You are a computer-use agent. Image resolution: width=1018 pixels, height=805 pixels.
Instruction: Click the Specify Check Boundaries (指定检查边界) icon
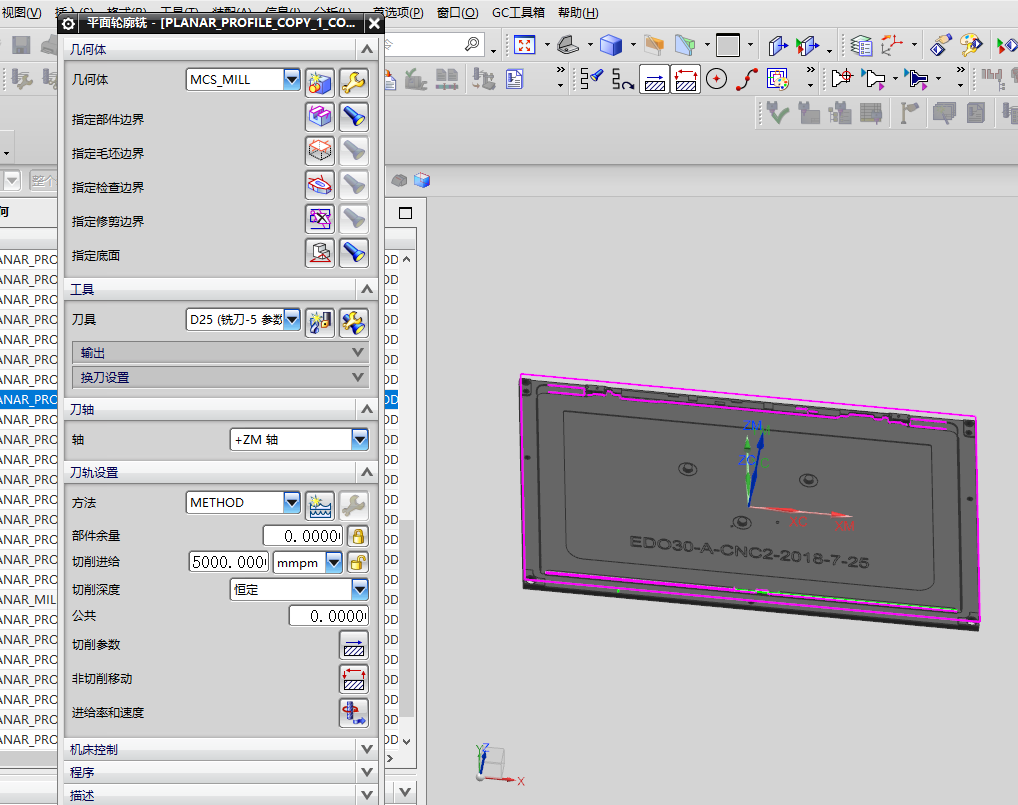(x=319, y=186)
